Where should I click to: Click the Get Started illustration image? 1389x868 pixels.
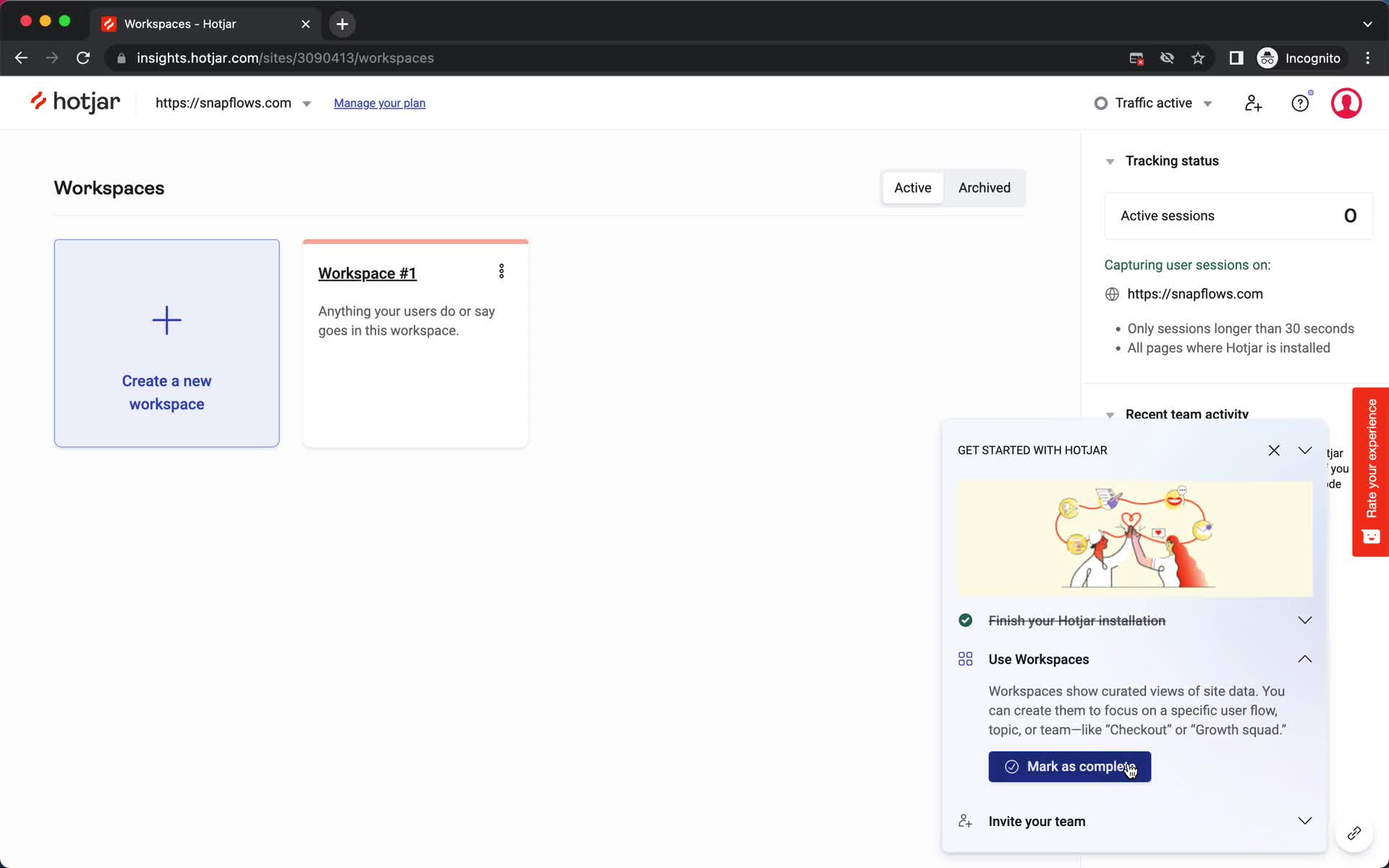(1134, 539)
